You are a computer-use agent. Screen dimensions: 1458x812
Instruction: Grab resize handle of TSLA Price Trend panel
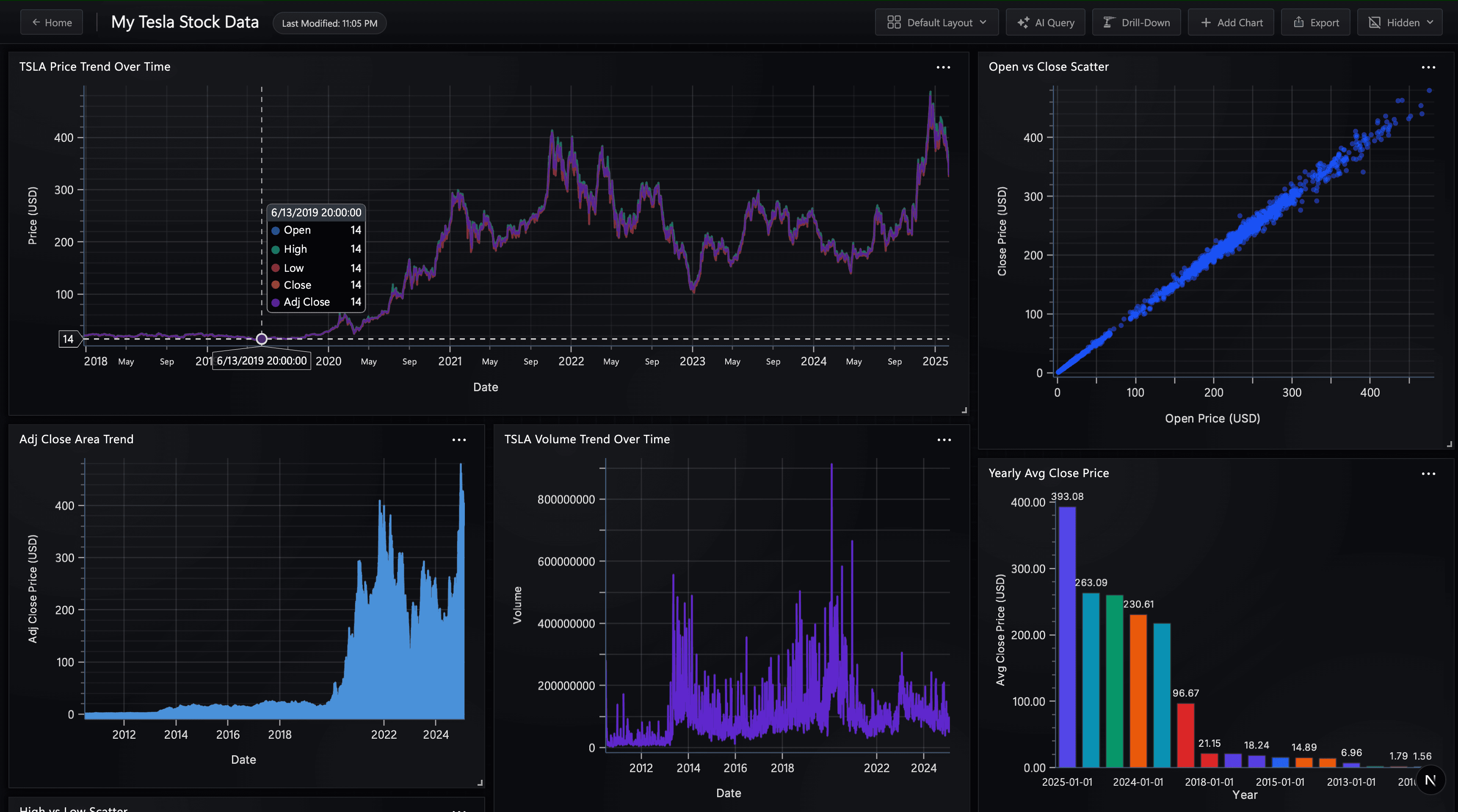964,410
